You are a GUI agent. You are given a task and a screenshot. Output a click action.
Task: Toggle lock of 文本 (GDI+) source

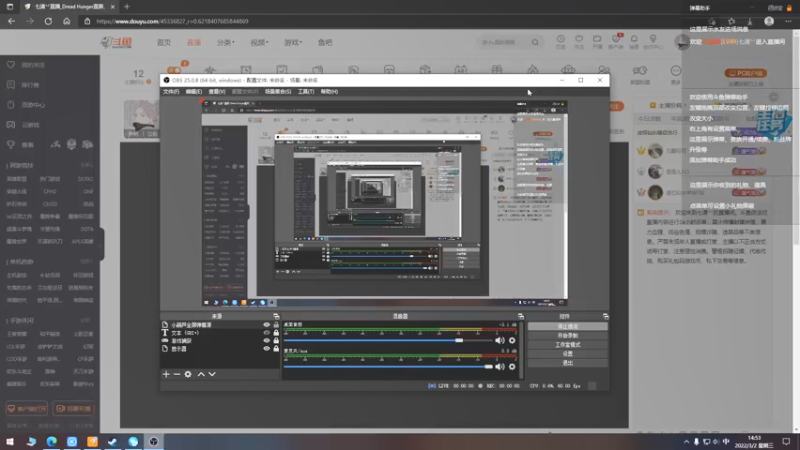276,333
